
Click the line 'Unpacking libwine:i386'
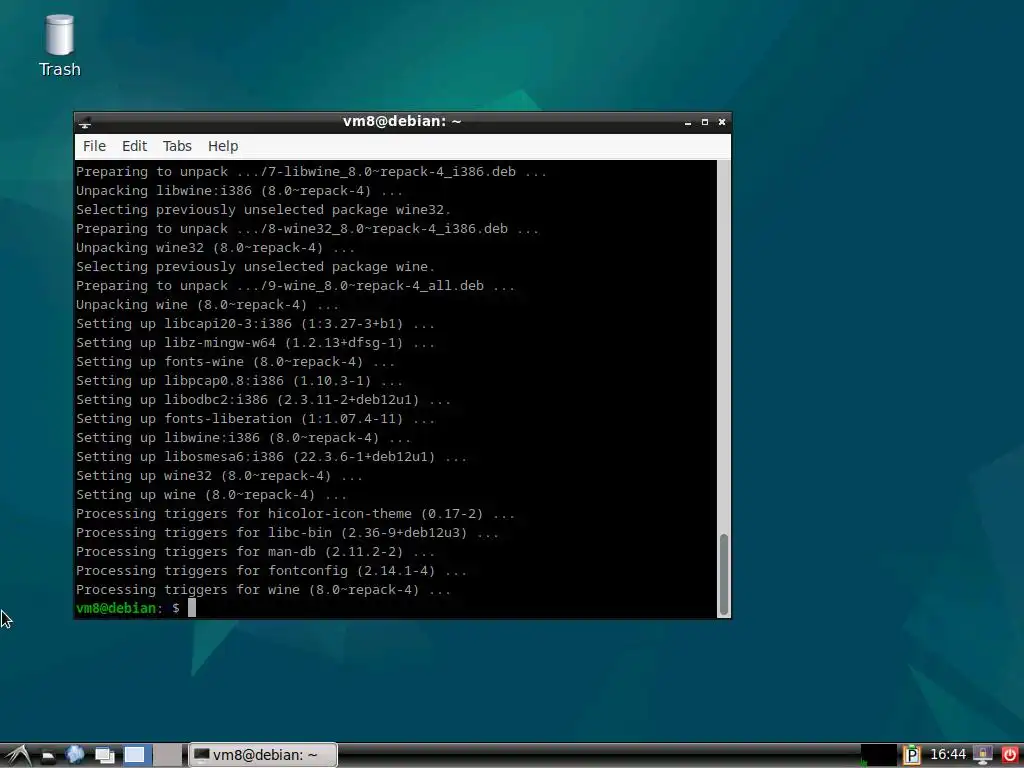(240, 191)
